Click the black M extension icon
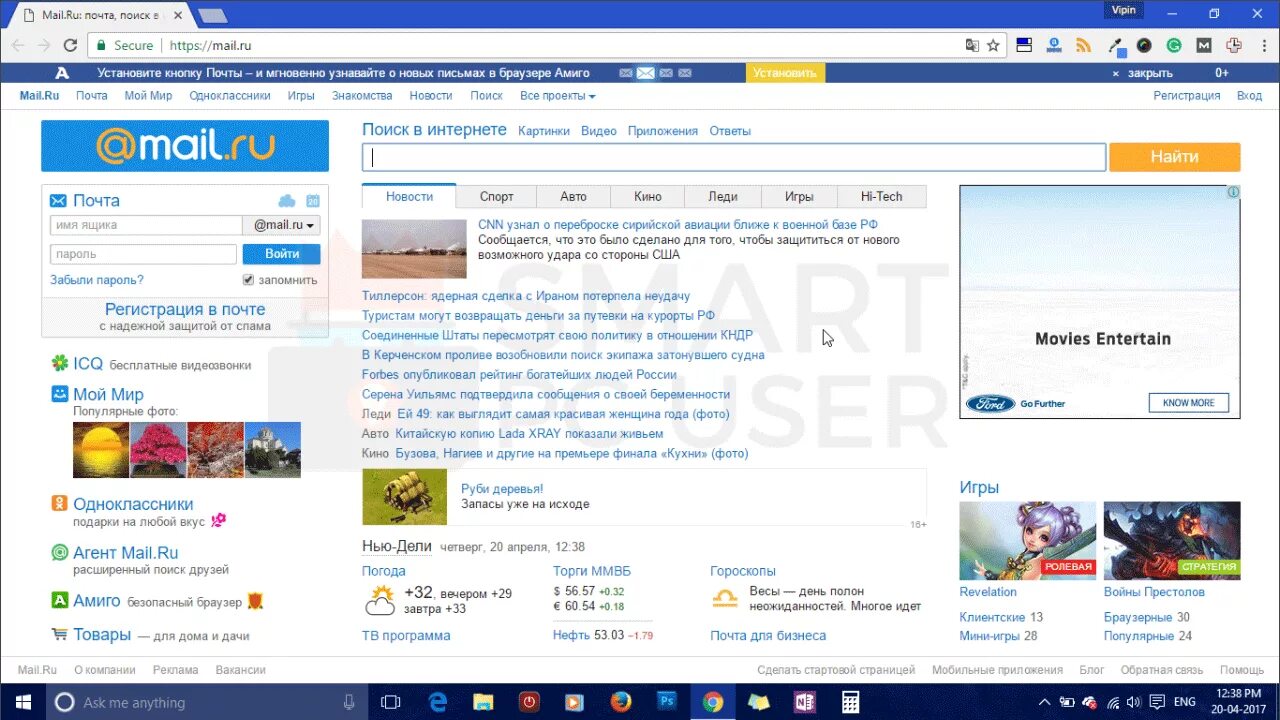 pyautogui.click(x=1204, y=45)
